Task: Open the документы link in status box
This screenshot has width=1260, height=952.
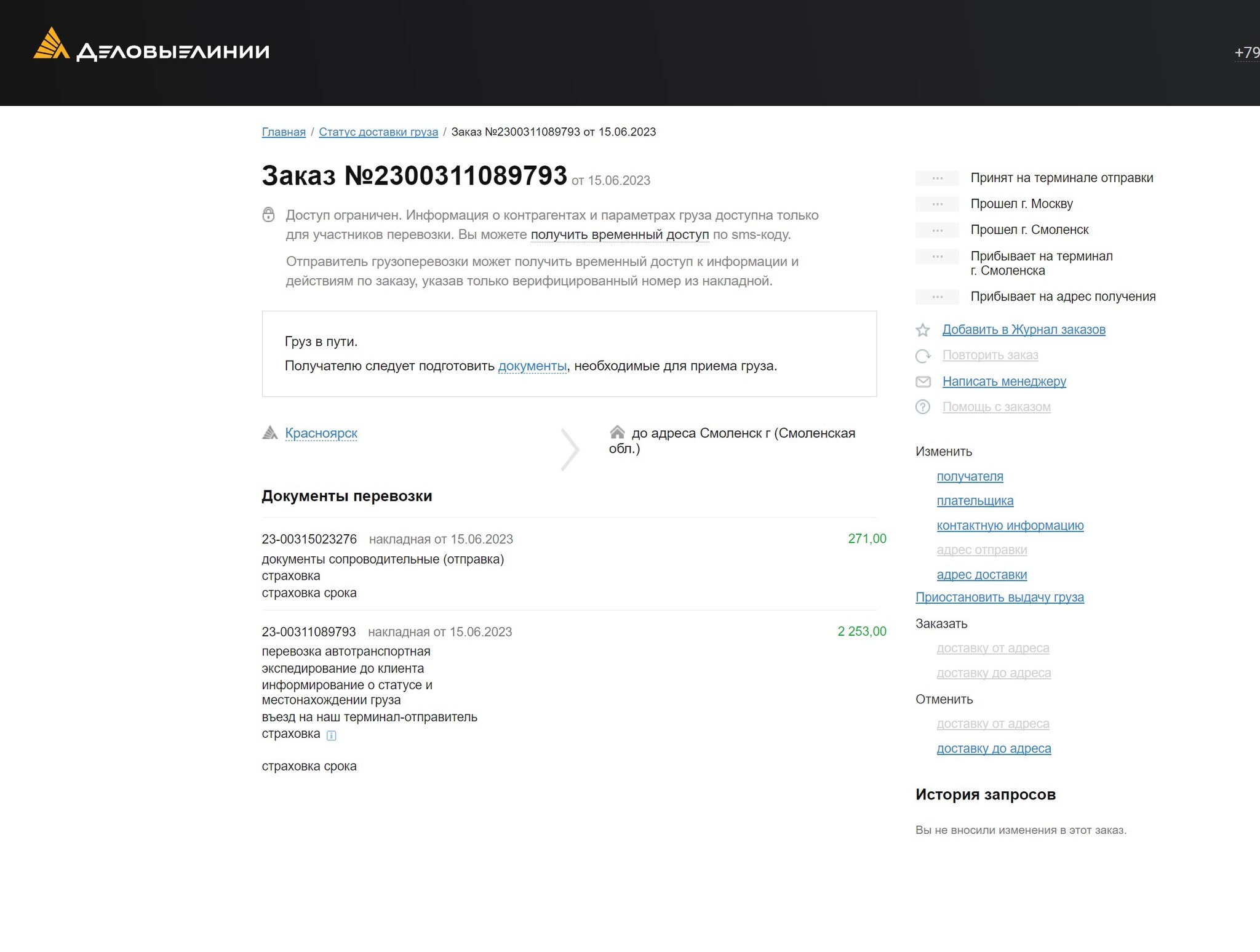Action: point(532,366)
